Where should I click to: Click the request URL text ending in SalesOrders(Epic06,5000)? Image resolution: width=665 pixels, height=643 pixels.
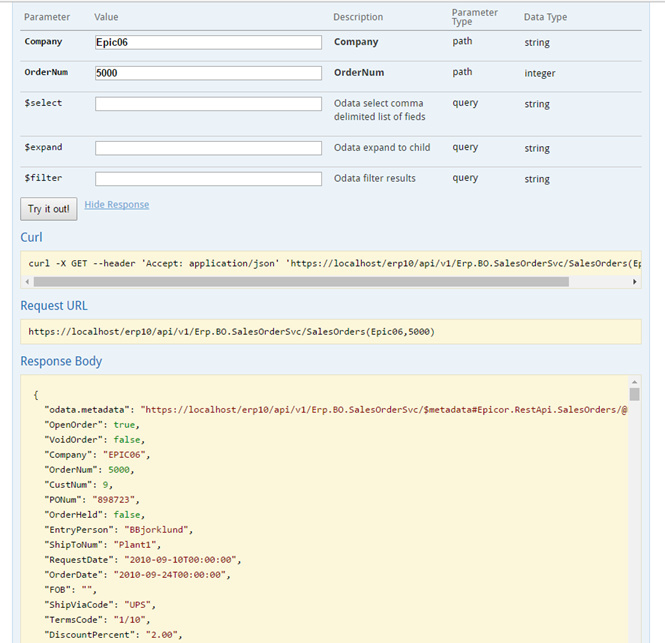[232, 332]
